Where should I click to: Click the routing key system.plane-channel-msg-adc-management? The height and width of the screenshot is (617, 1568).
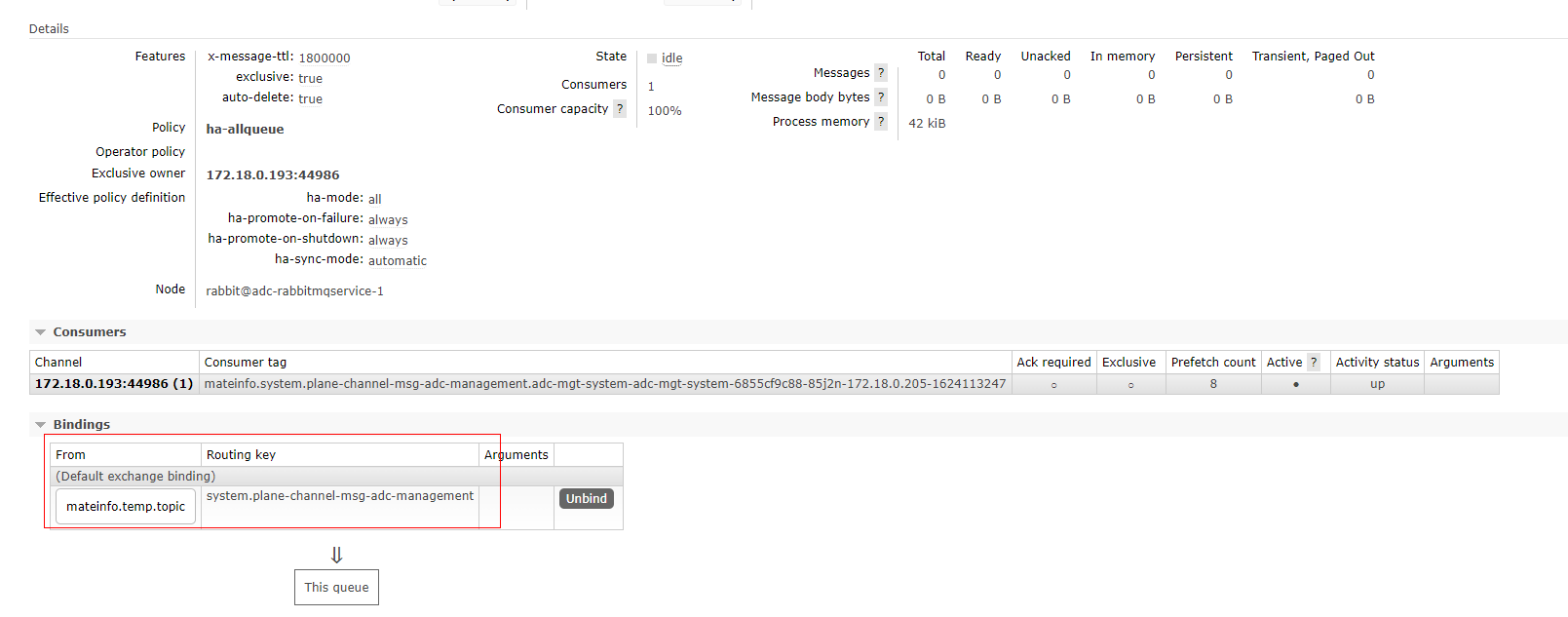(340, 496)
